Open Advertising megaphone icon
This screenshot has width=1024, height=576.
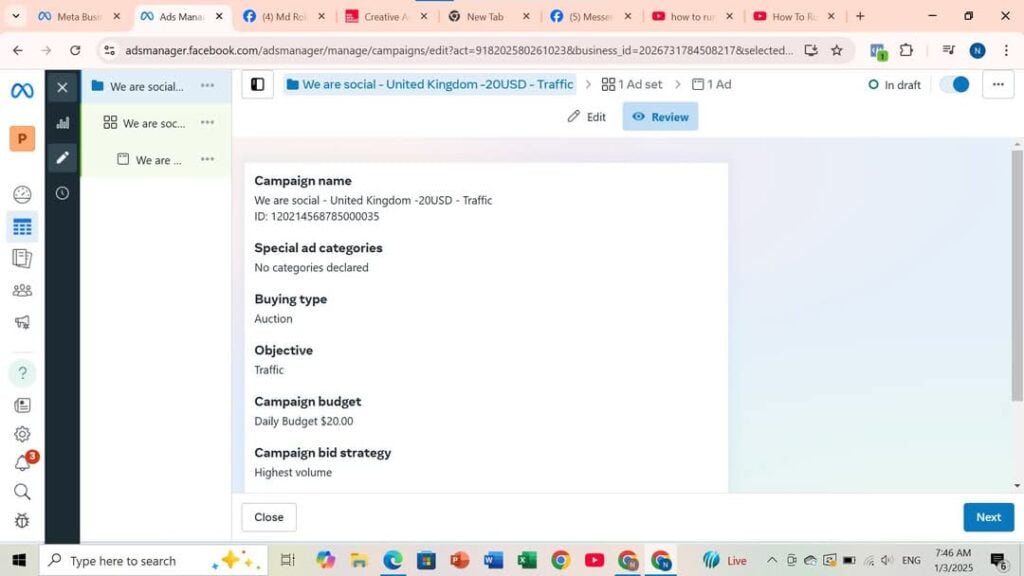coord(22,322)
